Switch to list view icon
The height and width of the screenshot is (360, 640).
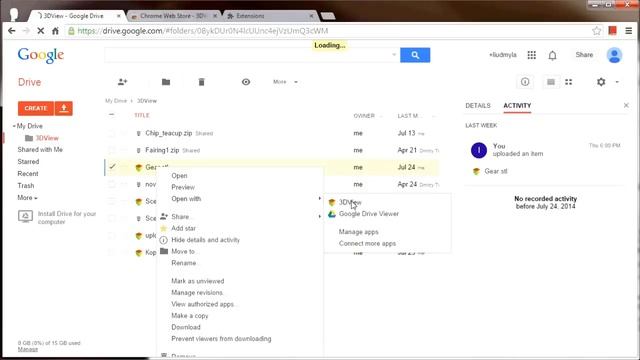point(551,82)
